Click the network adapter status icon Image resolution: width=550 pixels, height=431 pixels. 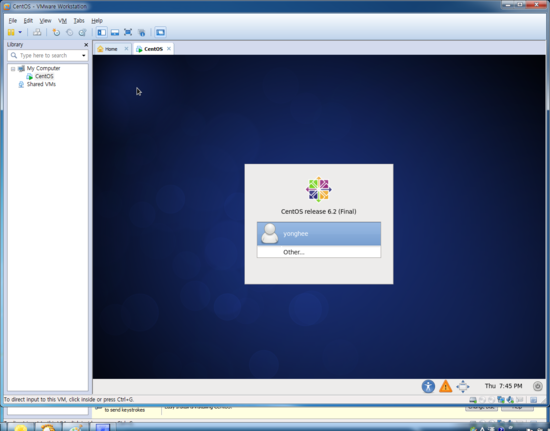(x=501, y=399)
